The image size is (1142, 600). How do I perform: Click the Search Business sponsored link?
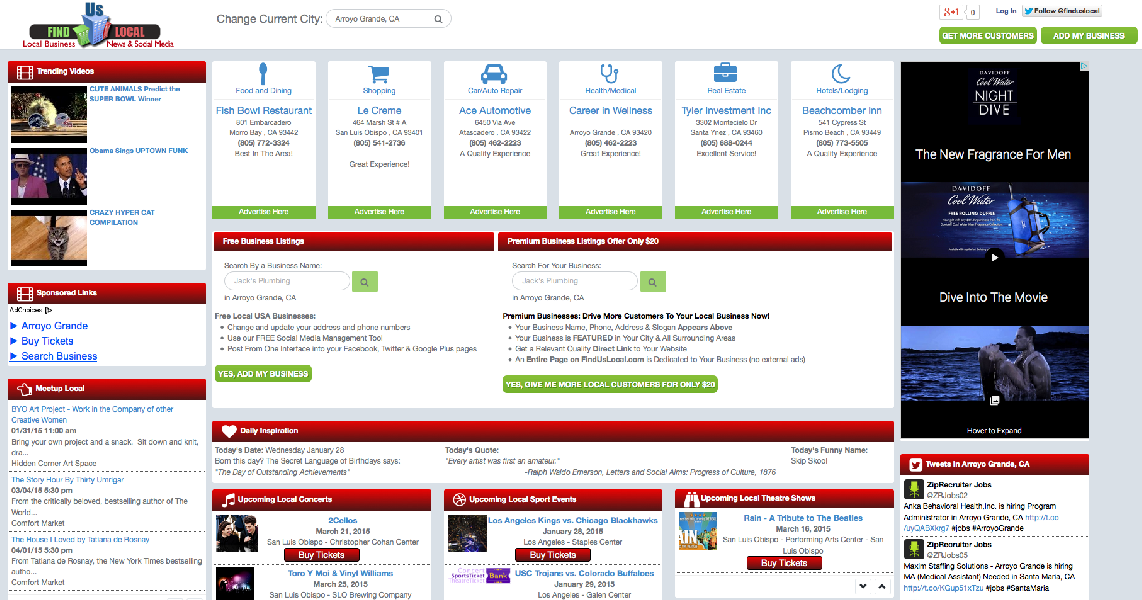(x=59, y=356)
